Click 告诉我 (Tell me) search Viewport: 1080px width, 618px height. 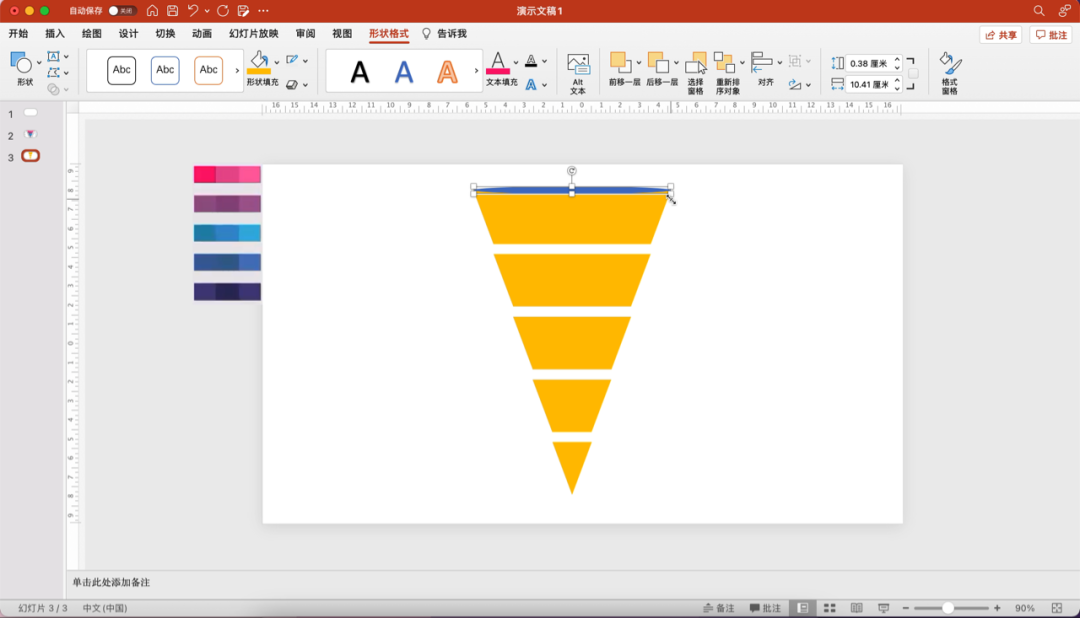point(444,33)
